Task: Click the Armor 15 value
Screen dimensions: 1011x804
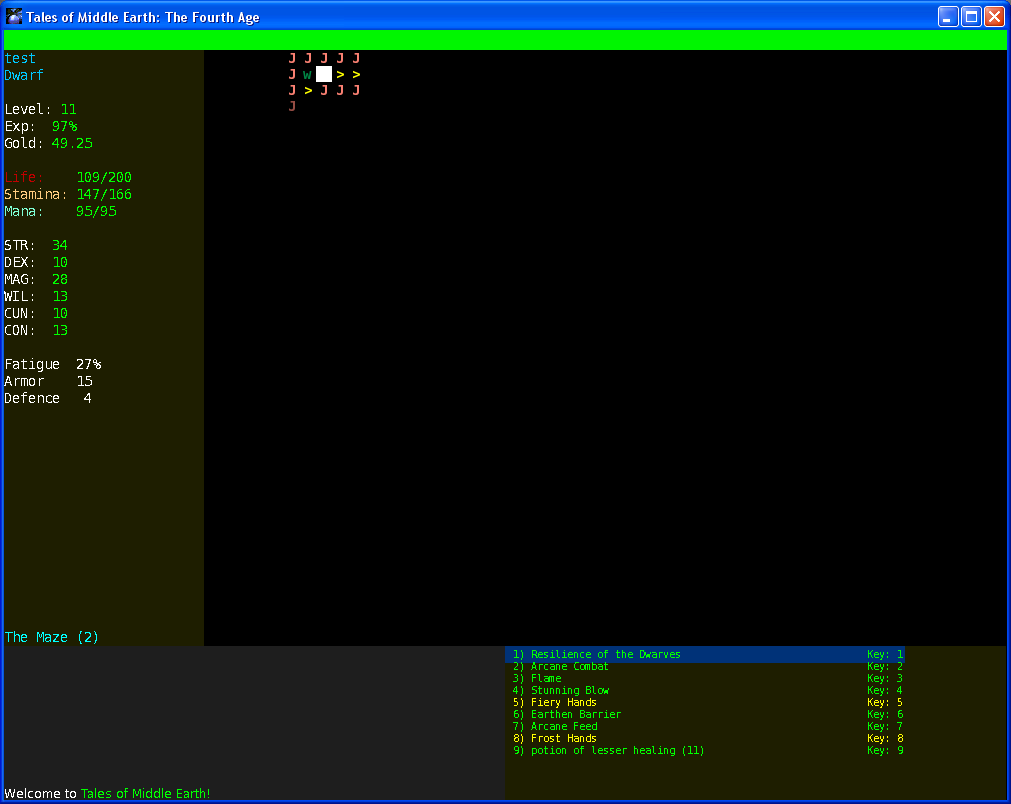Action: coord(84,381)
